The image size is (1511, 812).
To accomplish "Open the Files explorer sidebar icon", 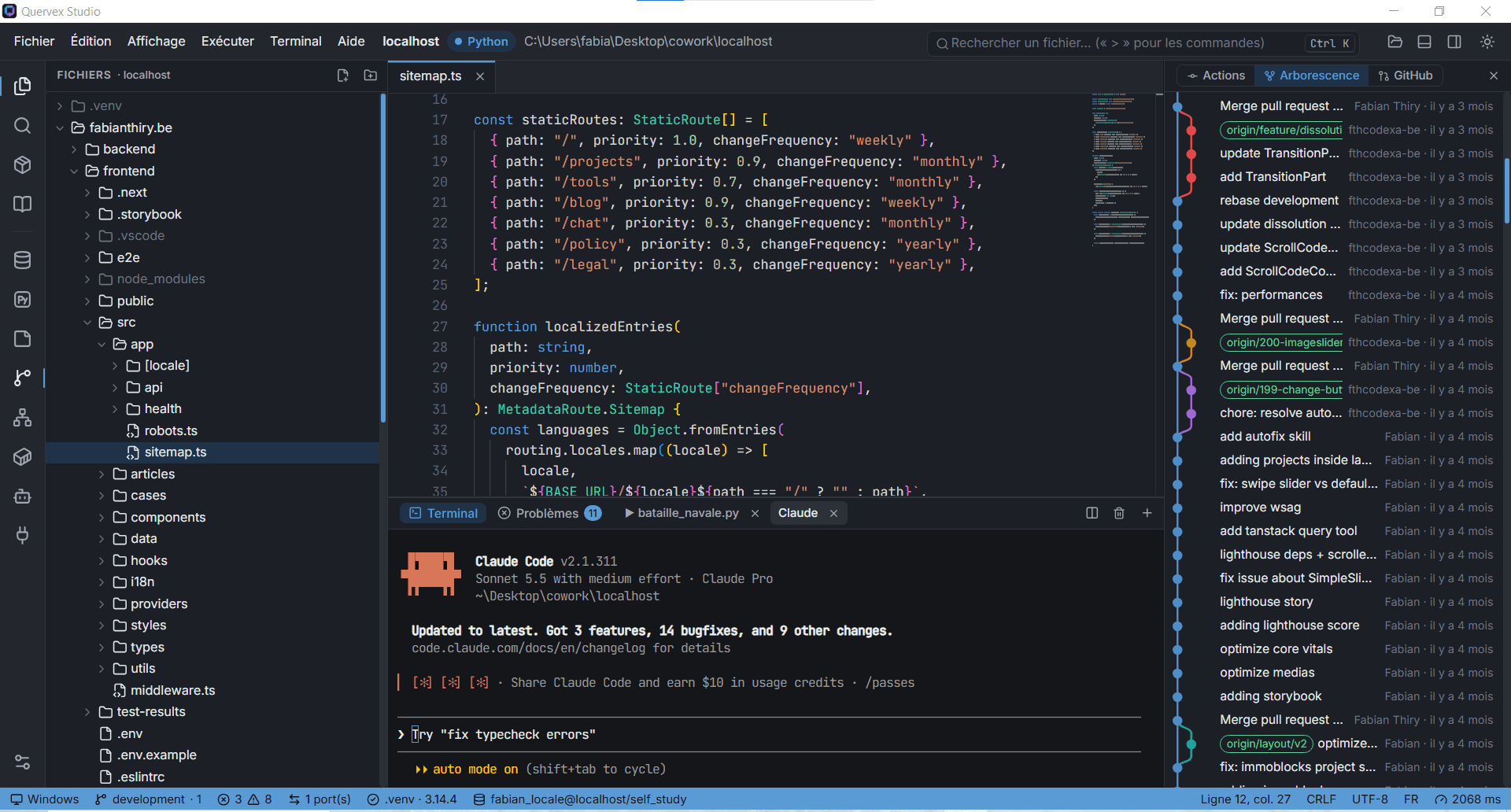I will click(23, 86).
